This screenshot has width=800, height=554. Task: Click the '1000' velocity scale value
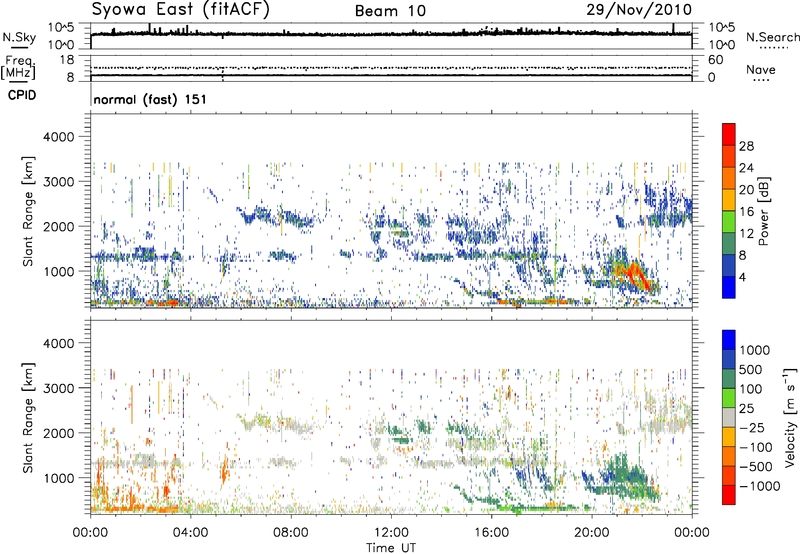[x=755, y=350]
